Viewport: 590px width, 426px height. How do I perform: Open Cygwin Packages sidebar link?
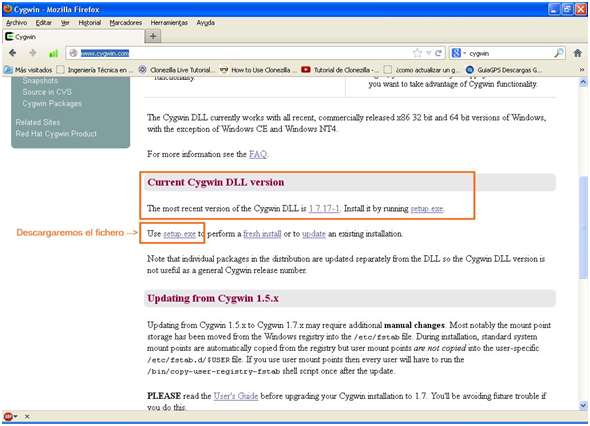point(52,103)
